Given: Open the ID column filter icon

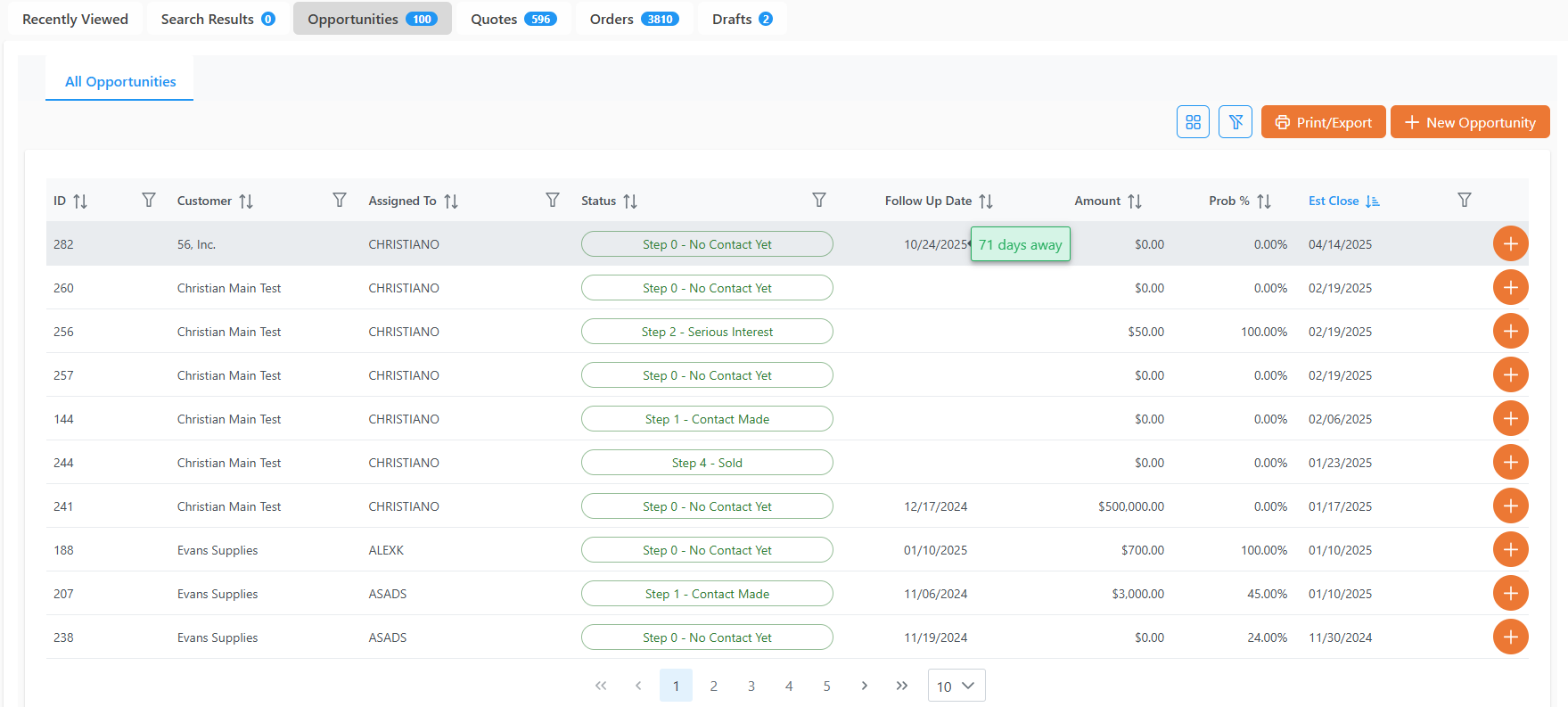Looking at the screenshot, I should coord(149,201).
